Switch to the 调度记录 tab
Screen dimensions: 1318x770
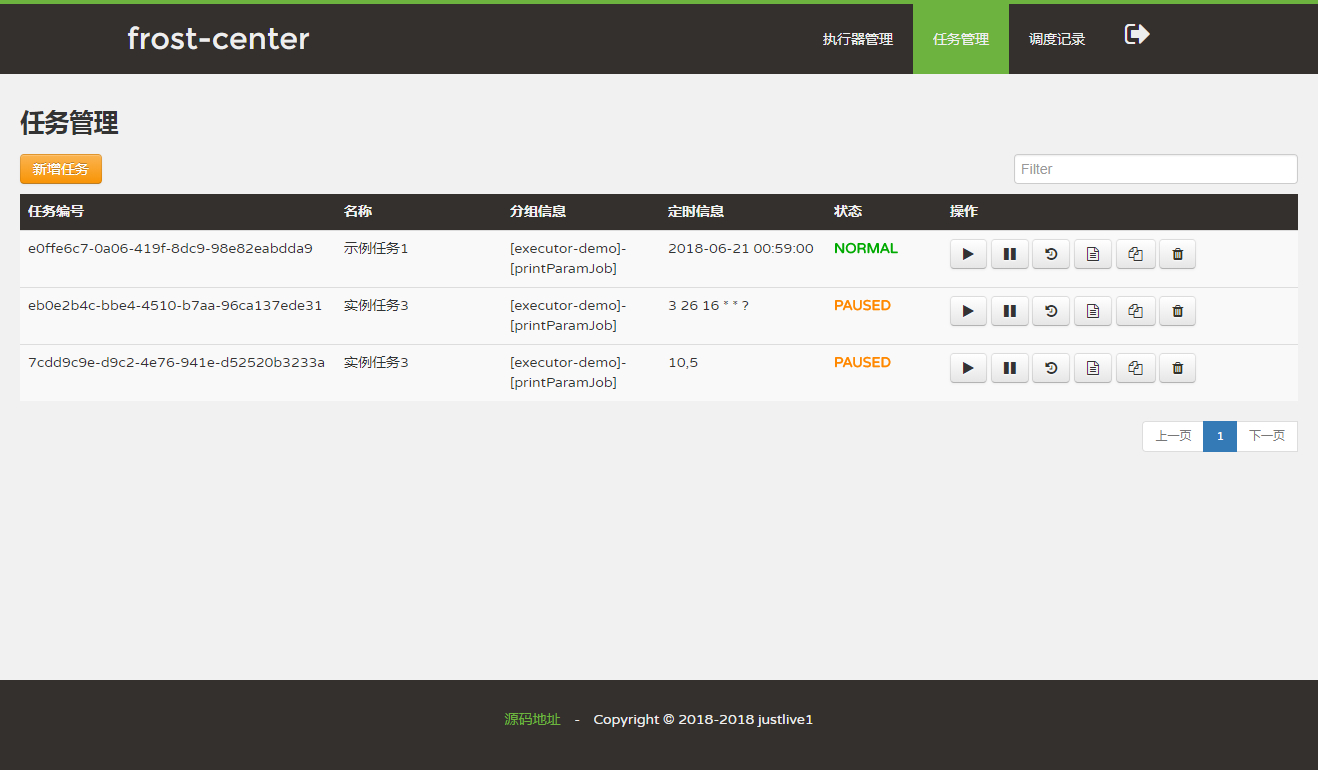(1057, 40)
